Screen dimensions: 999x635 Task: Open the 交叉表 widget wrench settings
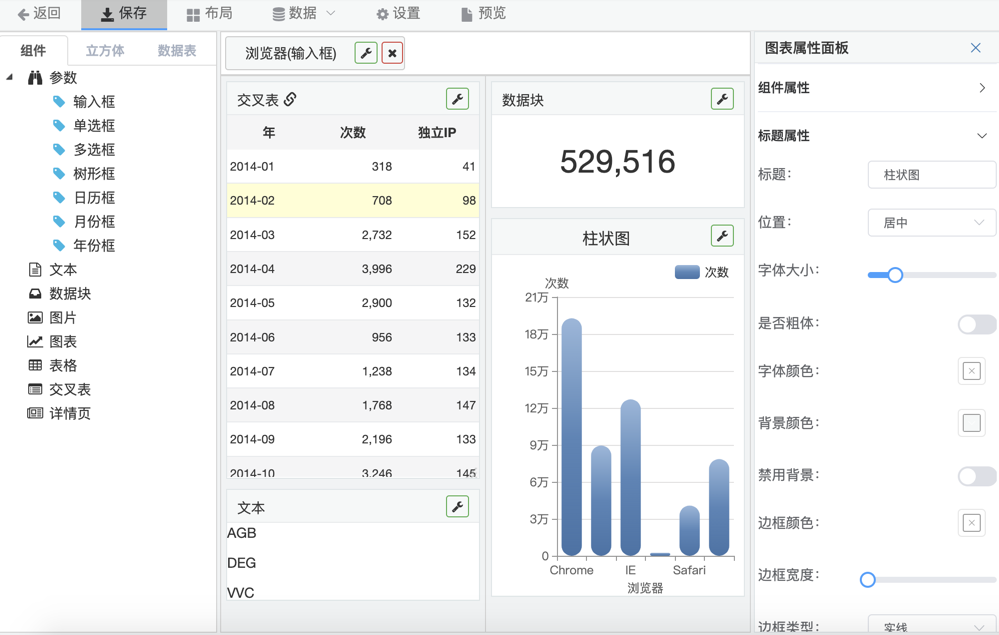click(457, 99)
